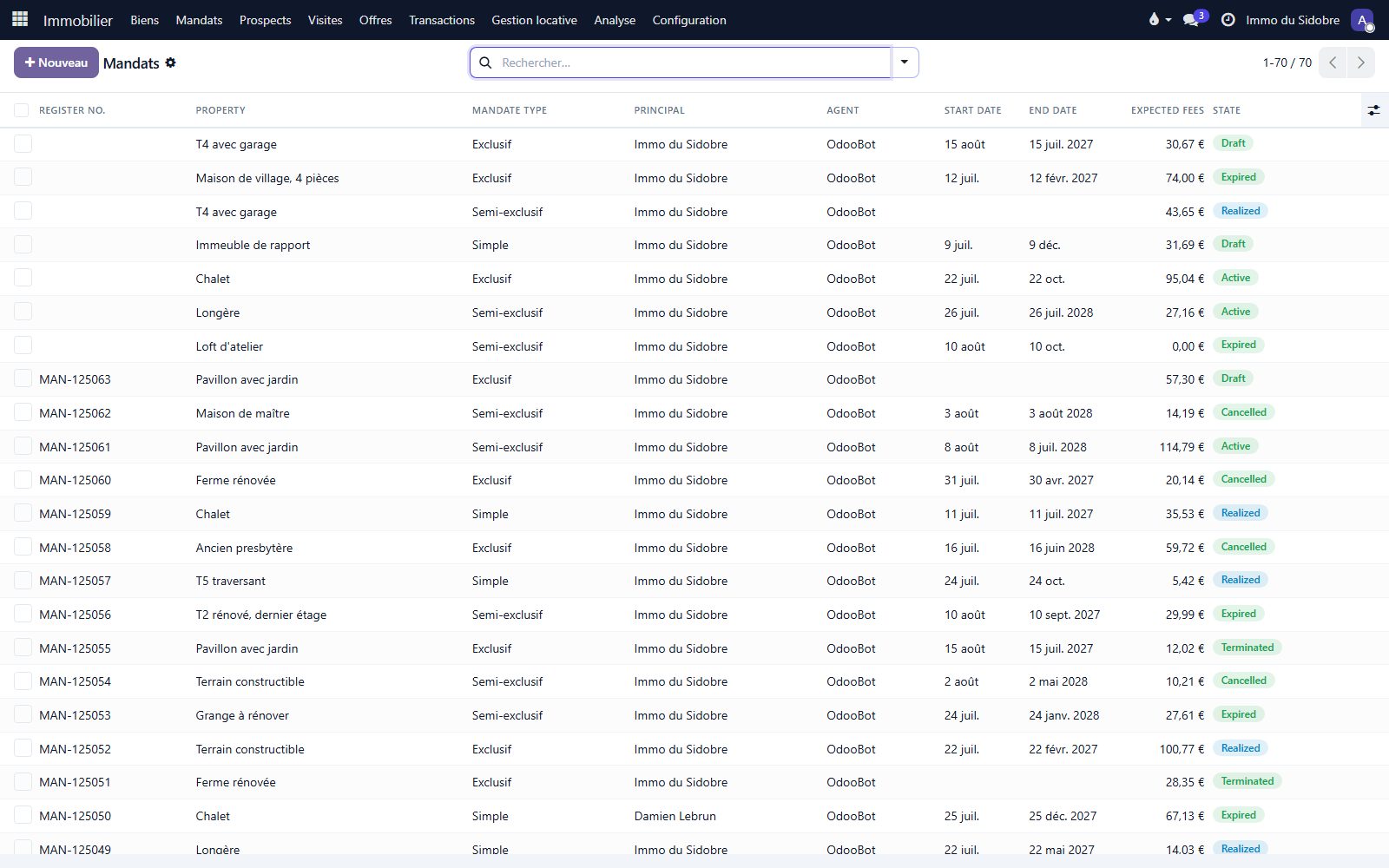This screenshot has height=868, width=1389.
Task: Select the MAN-125063 row checkbox
Action: (23, 378)
